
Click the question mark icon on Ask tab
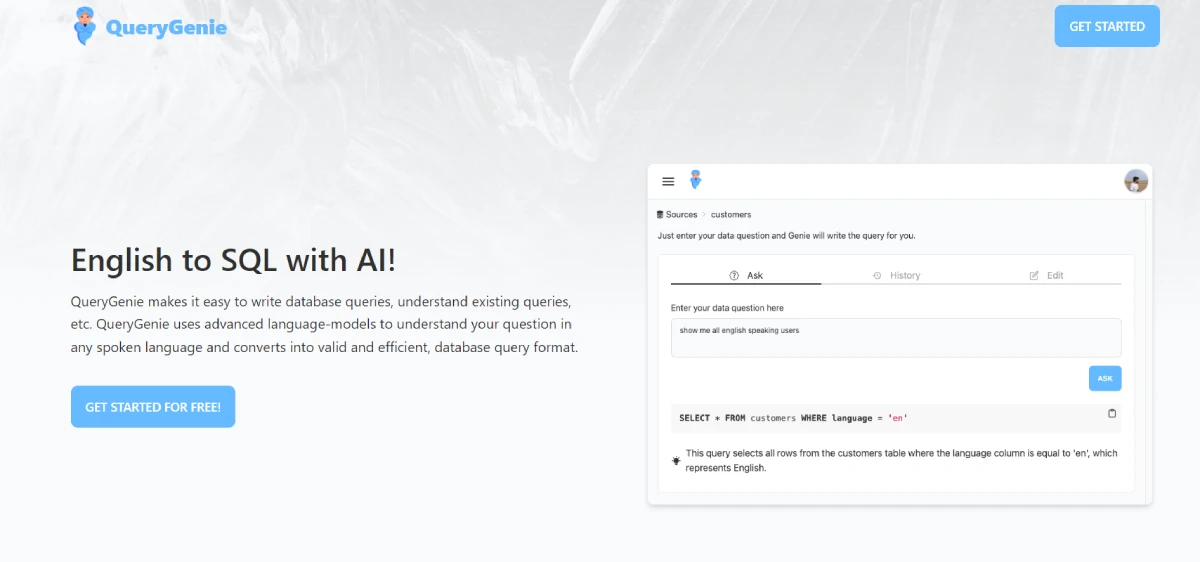734,275
